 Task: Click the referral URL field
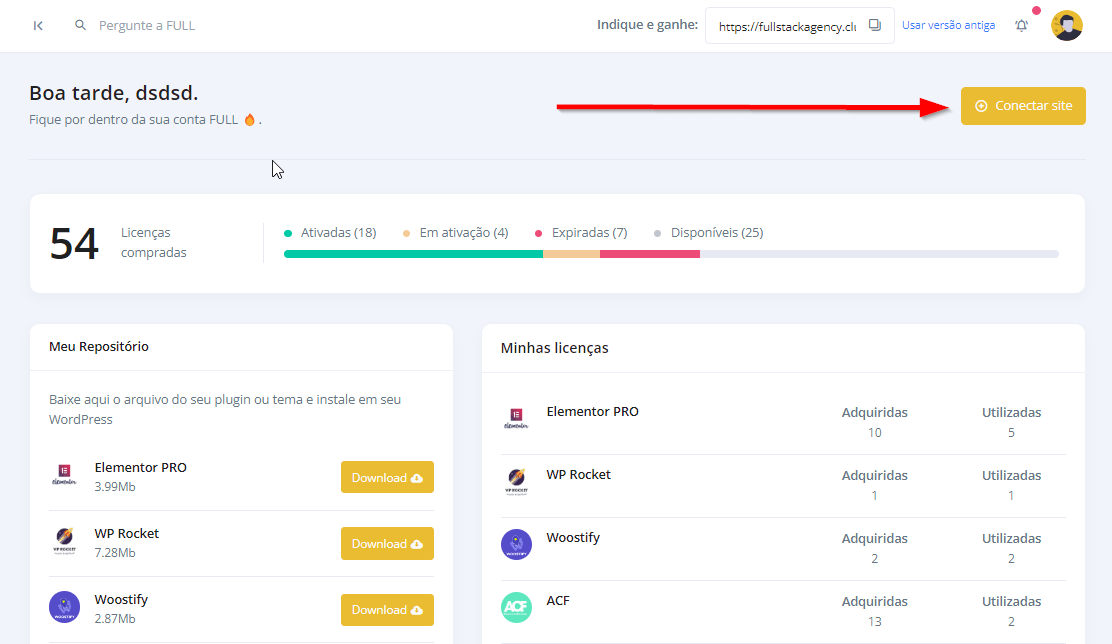(787, 26)
